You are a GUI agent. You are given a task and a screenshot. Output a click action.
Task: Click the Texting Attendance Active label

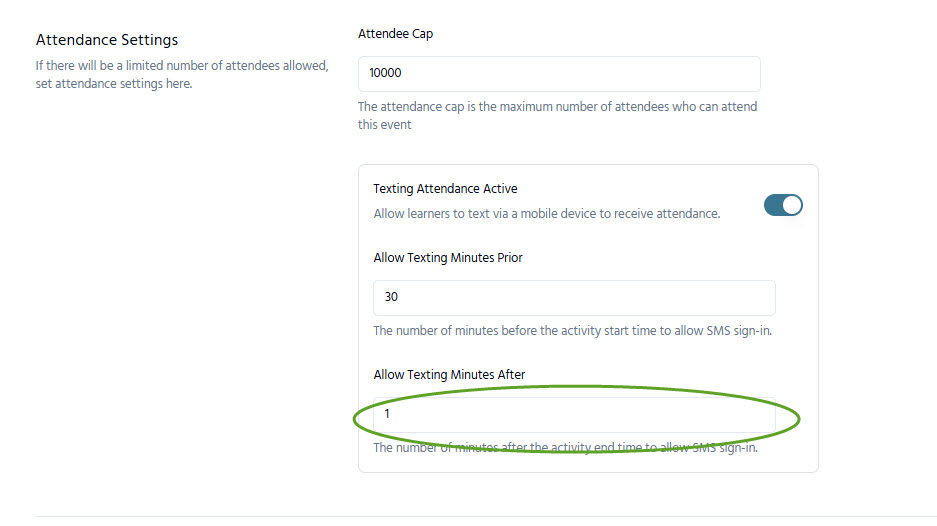click(445, 188)
